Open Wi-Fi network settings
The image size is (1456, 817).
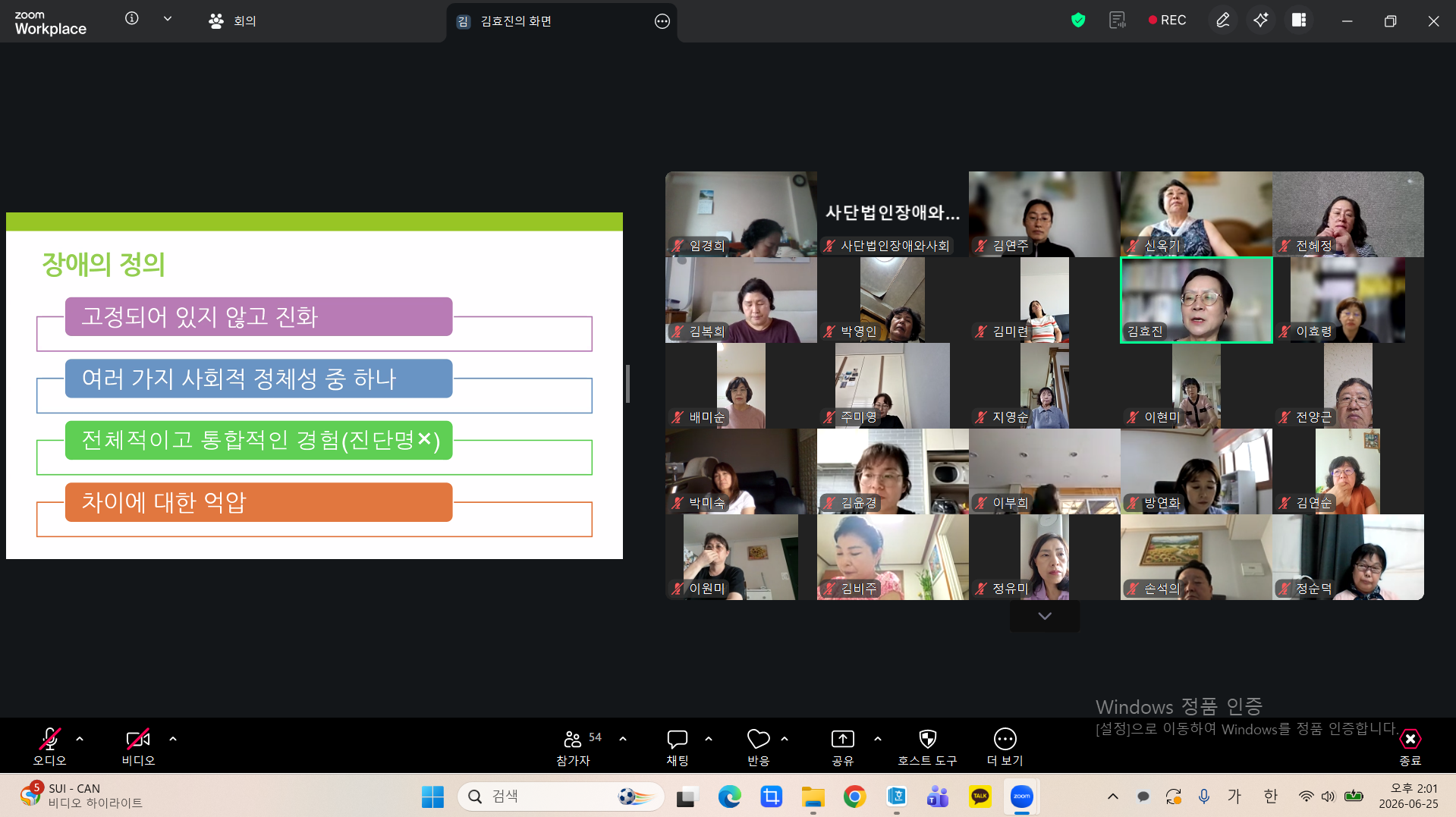pyautogui.click(x=1306, y=797)
